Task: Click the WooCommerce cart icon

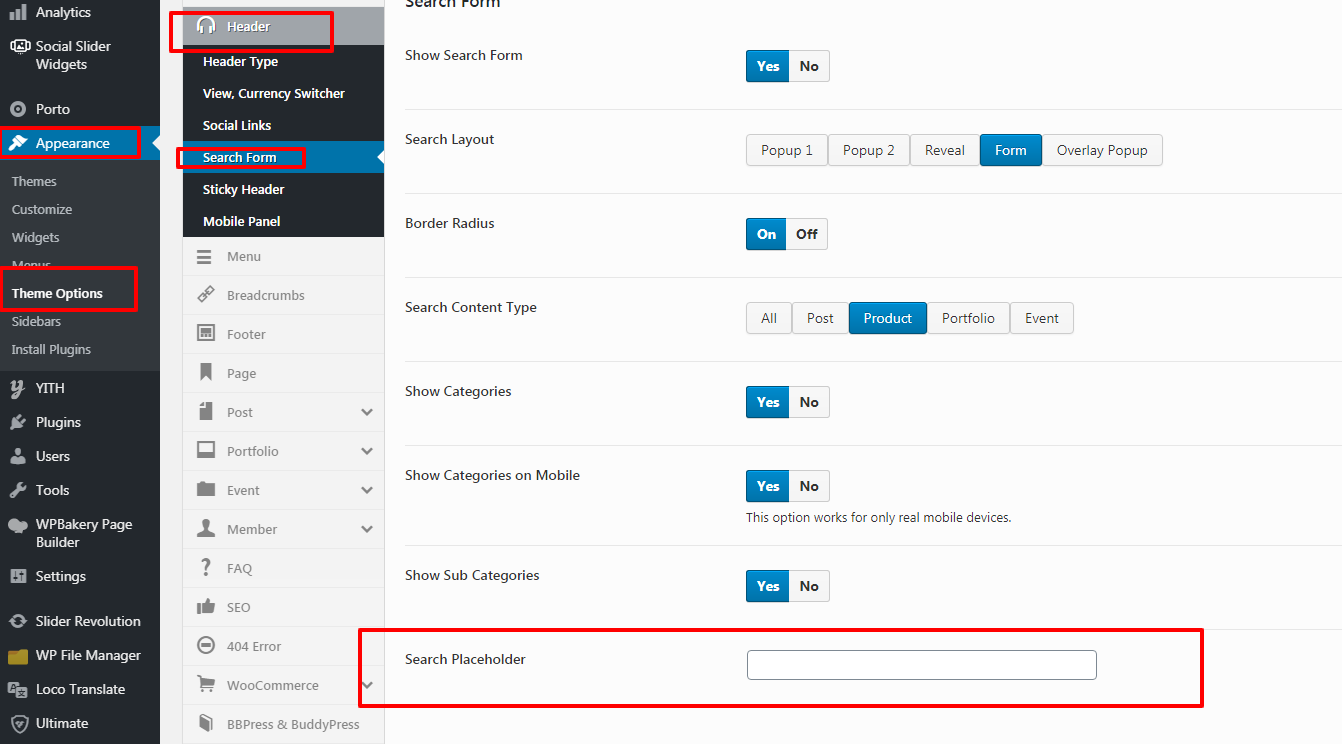Action: (206, 685)
